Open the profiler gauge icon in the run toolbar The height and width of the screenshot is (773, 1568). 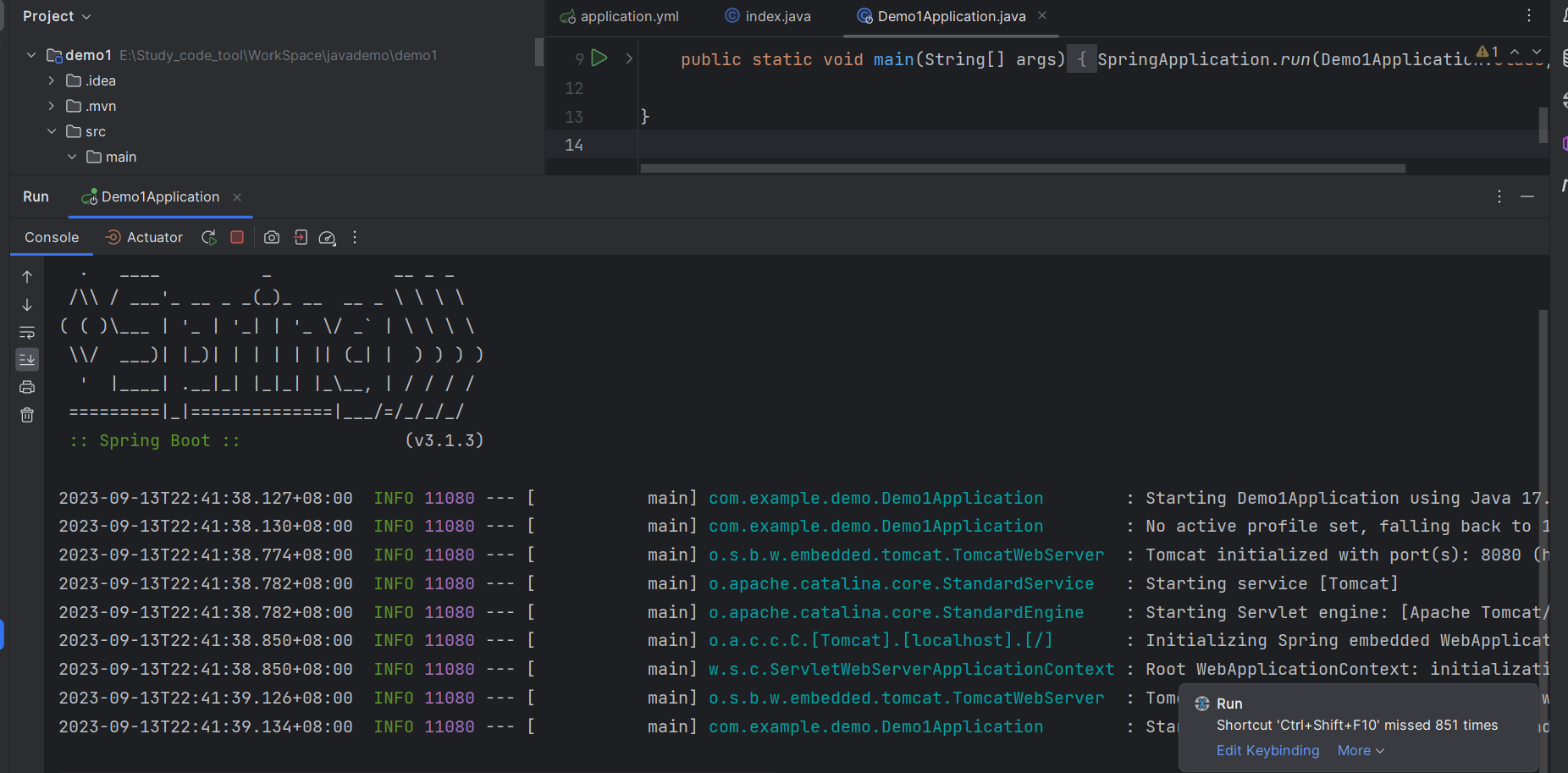click(x=328, y=238)
